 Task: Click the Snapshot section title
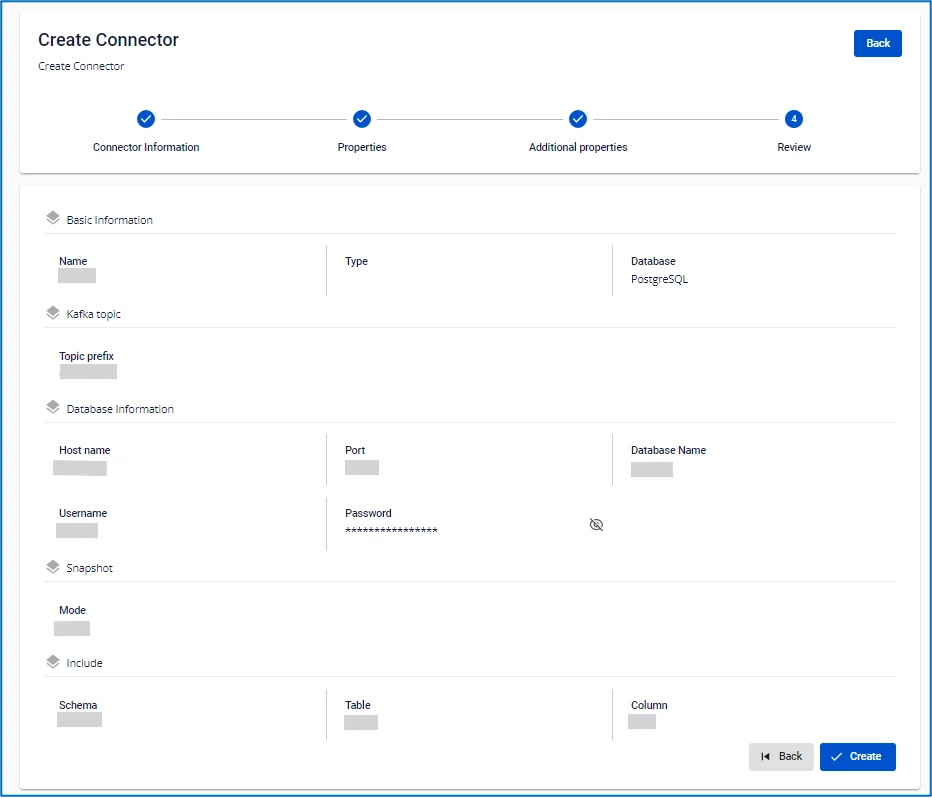click(x=89, y=568)
